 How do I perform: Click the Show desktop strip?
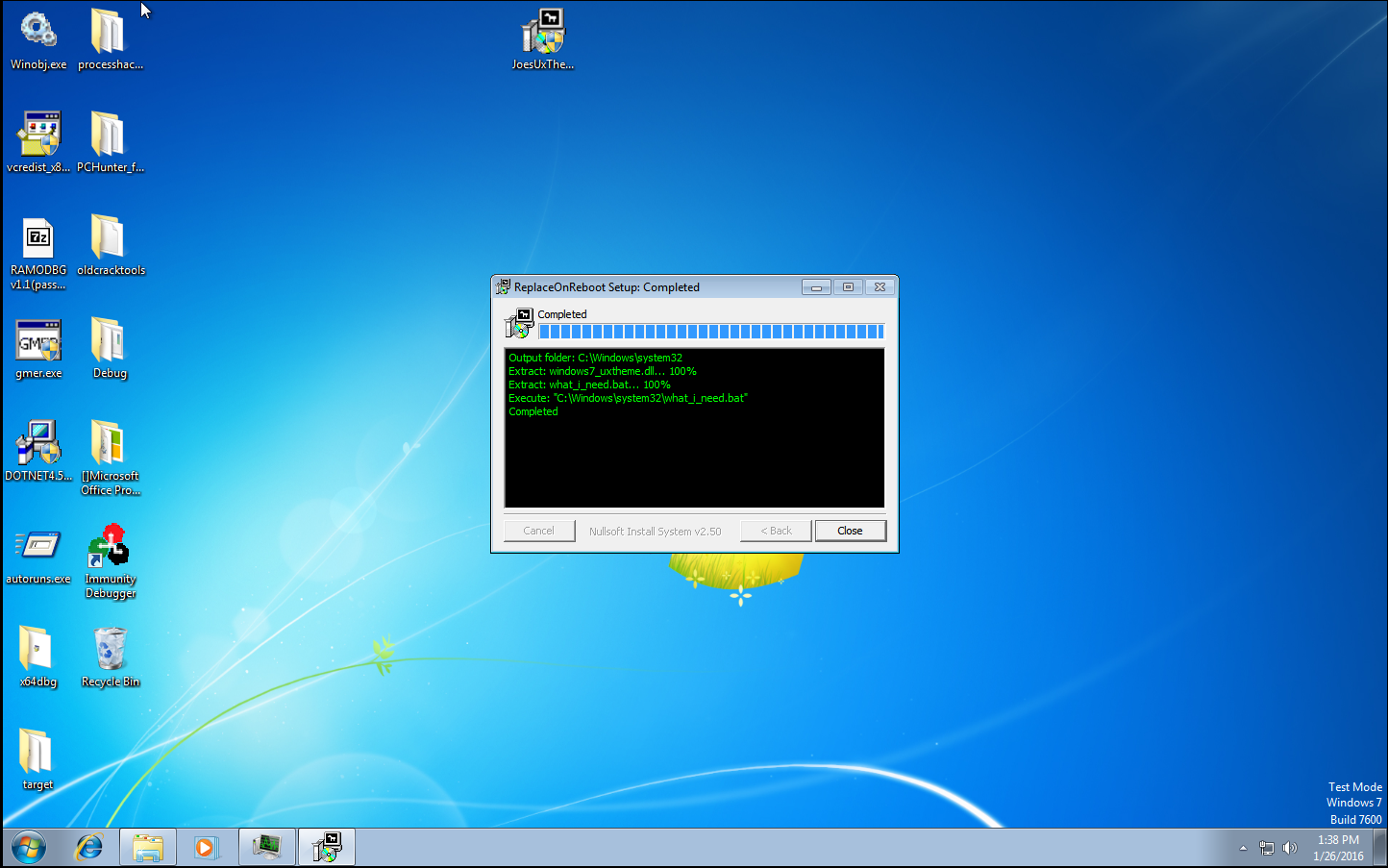(1379, 848)
